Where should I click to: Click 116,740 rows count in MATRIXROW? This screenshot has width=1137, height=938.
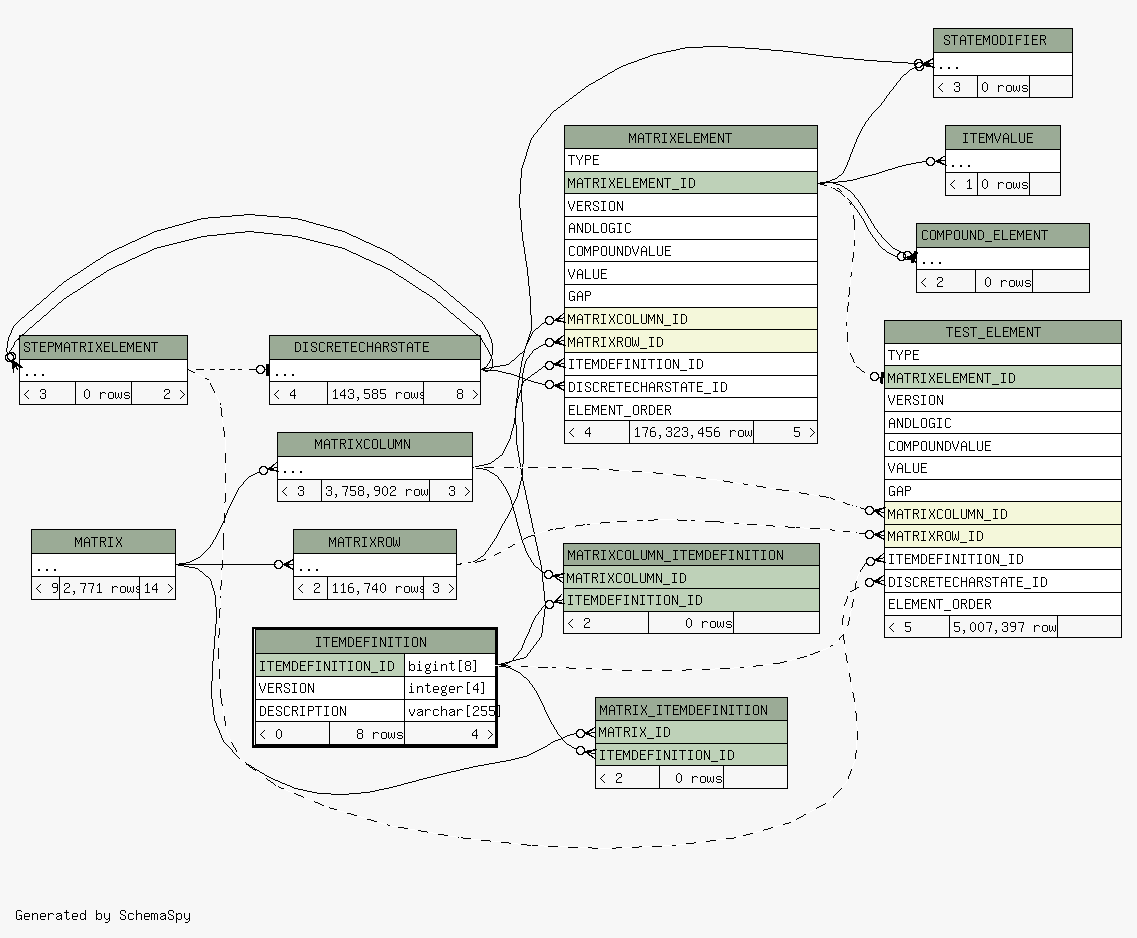point(376,588)
